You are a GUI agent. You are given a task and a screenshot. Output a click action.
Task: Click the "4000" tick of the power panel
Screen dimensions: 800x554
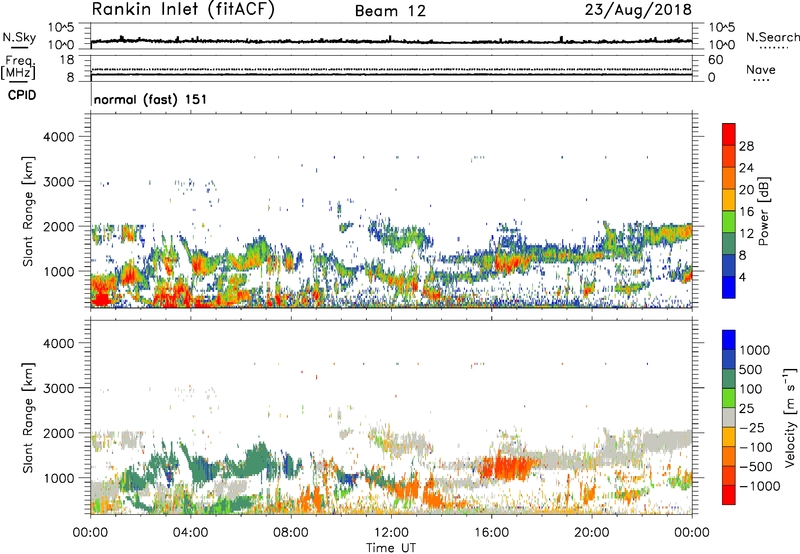59,137
